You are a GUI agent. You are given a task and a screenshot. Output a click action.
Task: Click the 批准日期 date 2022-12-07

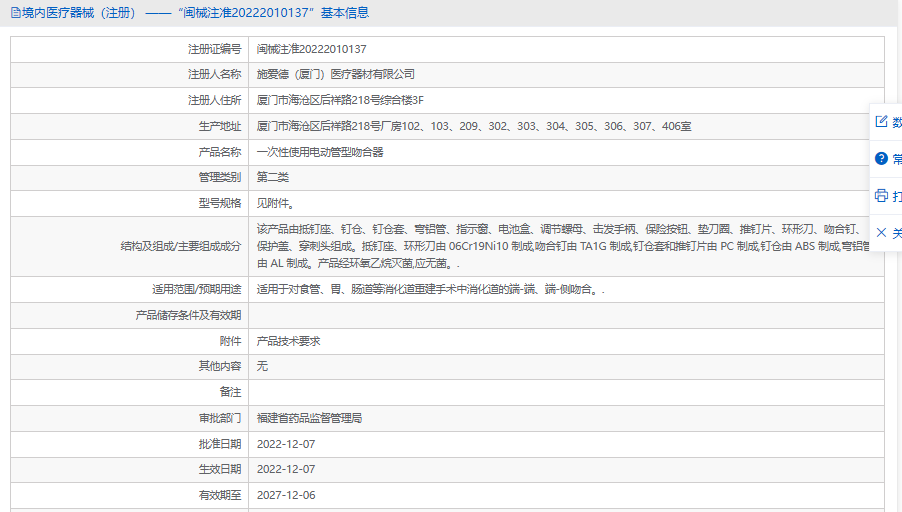286,444
